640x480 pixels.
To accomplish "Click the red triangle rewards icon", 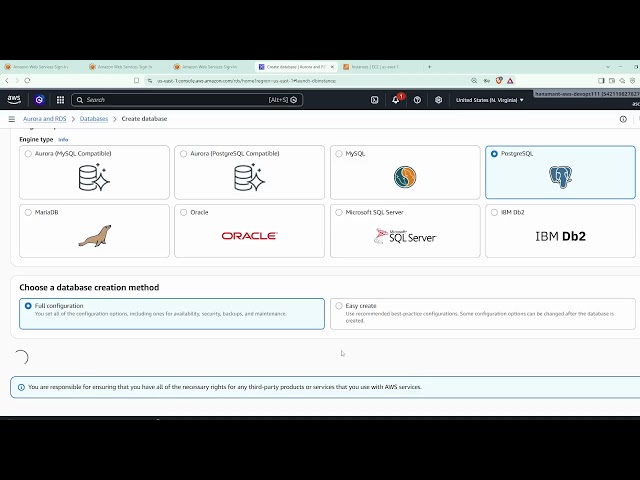I will [510, 81].
